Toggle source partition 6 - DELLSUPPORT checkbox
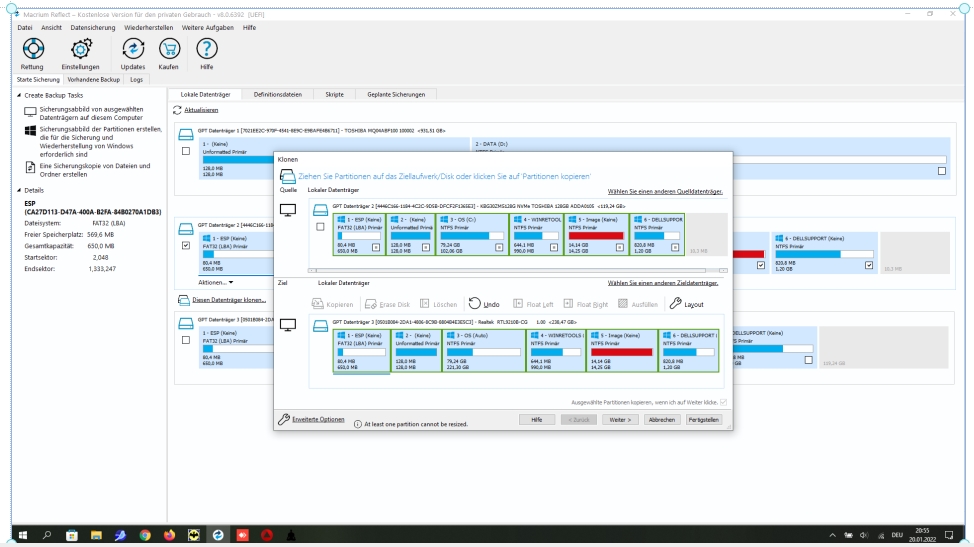Screen dimensions: 974x547 tap(675, 247)
